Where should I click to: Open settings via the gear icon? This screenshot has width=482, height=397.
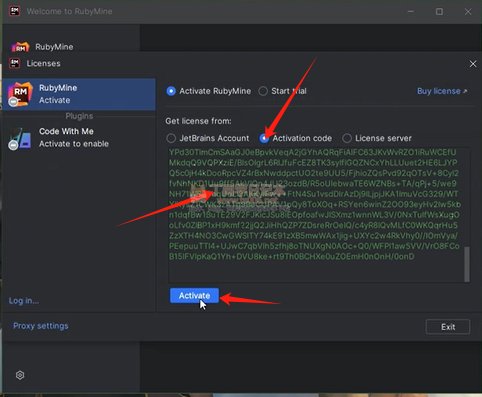[20, 375]
